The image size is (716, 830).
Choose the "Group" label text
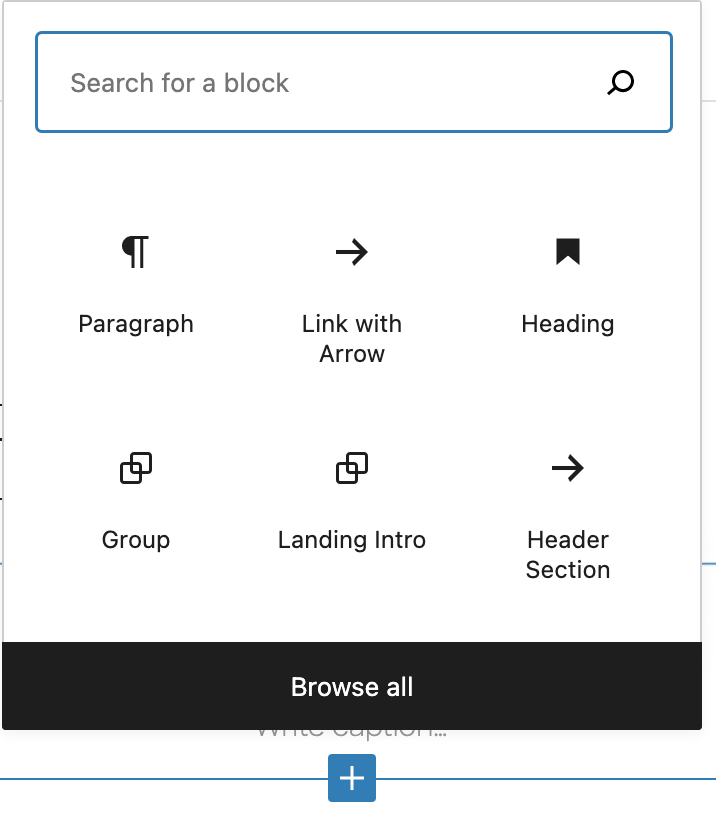tap(136, 540)
